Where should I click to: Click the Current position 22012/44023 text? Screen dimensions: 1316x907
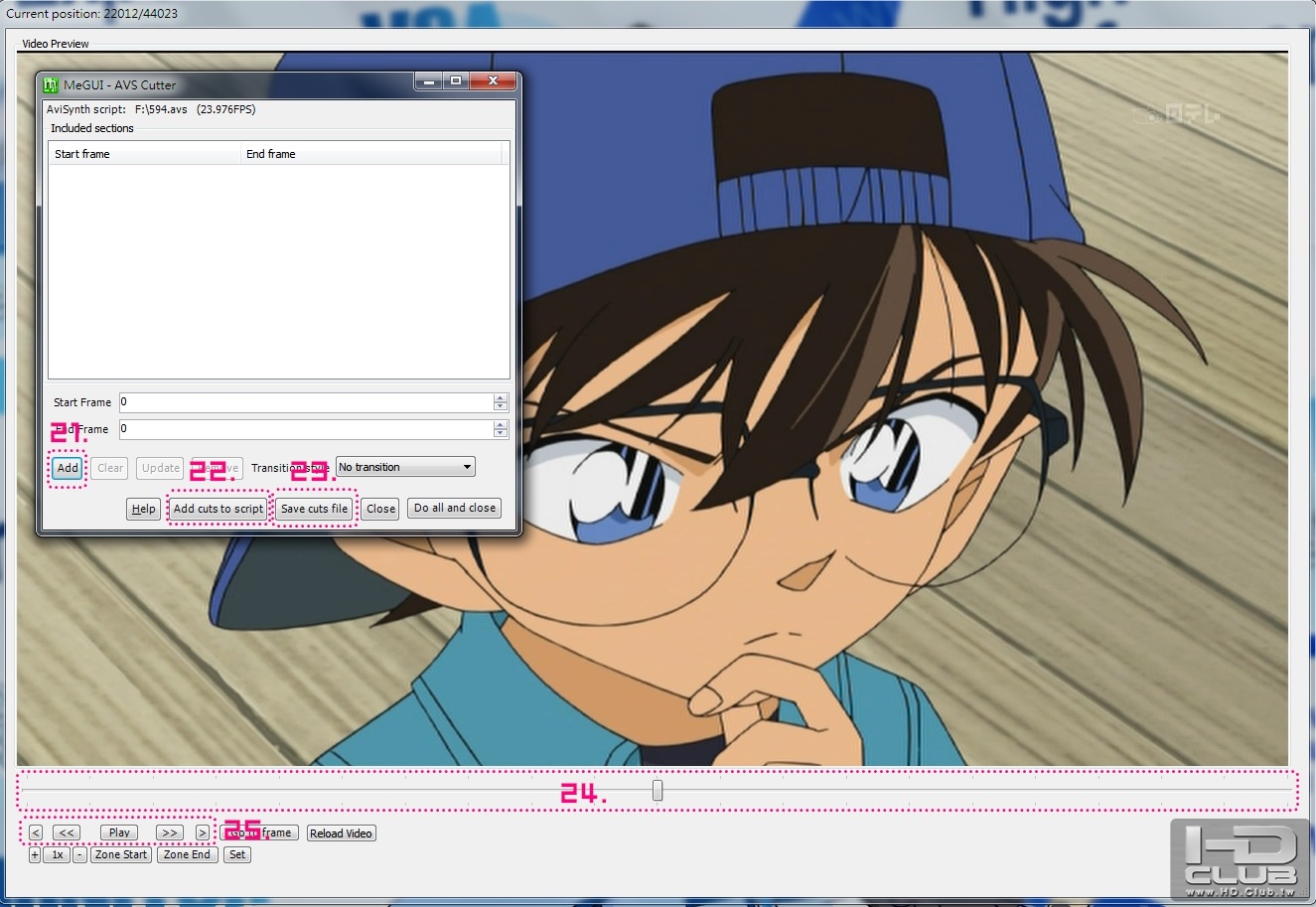pos(92,14)
